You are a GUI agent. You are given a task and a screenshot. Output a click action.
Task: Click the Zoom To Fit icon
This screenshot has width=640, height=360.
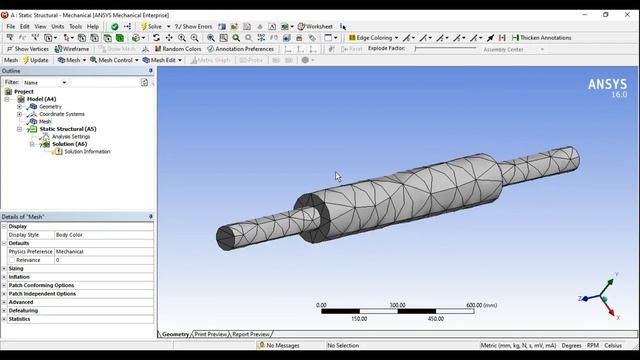tap(211, 38)
